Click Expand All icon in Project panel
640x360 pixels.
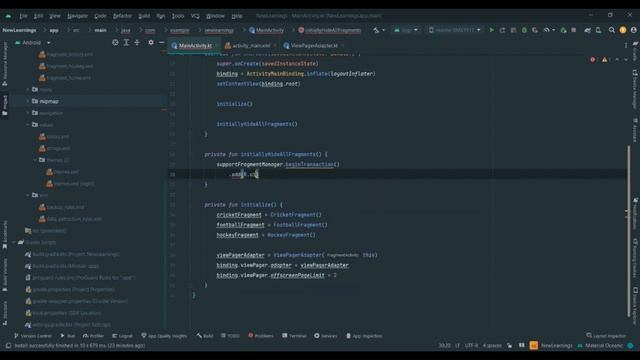(x=126, y=42)
